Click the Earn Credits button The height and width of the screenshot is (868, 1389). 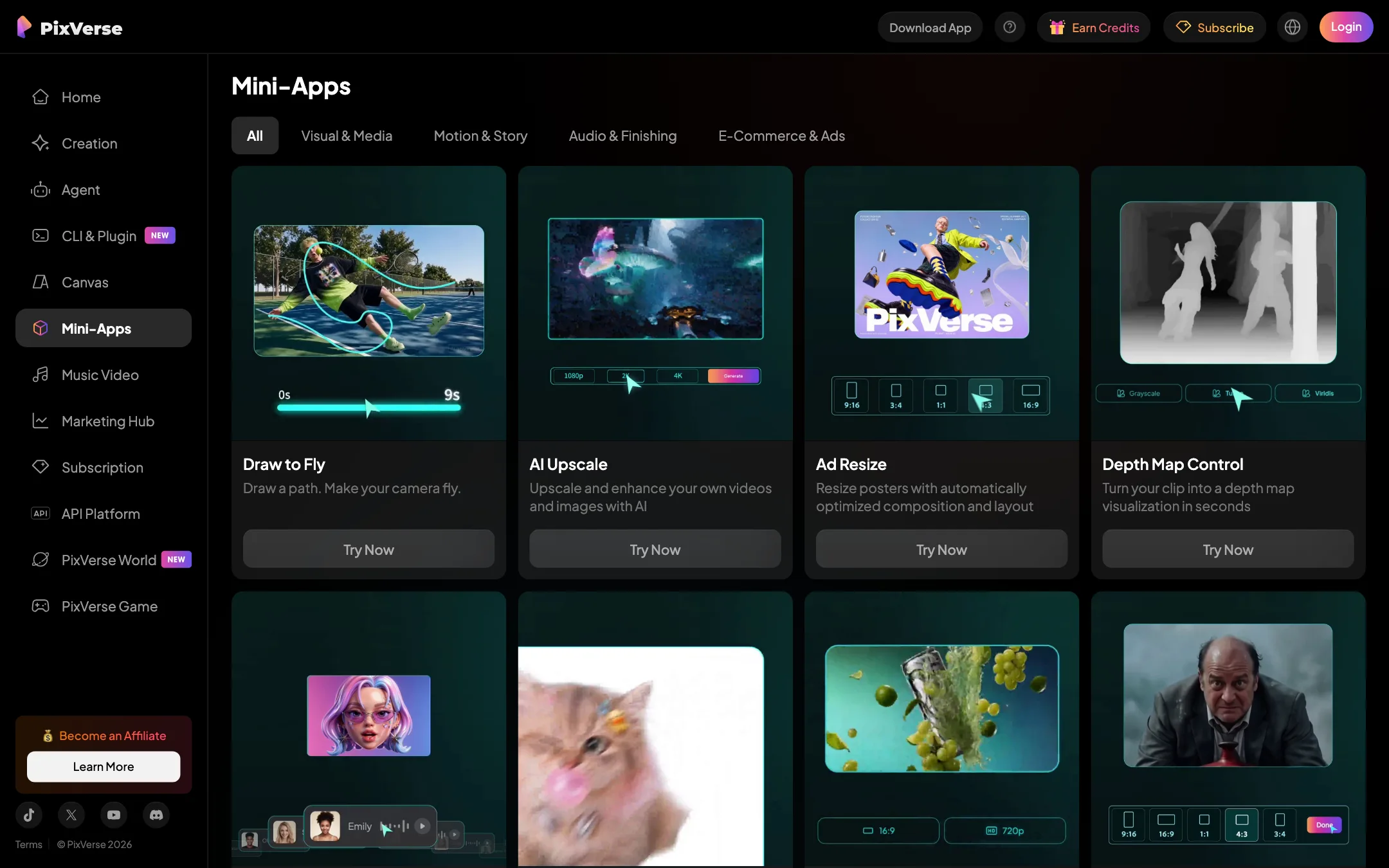tap(1094, 27)
